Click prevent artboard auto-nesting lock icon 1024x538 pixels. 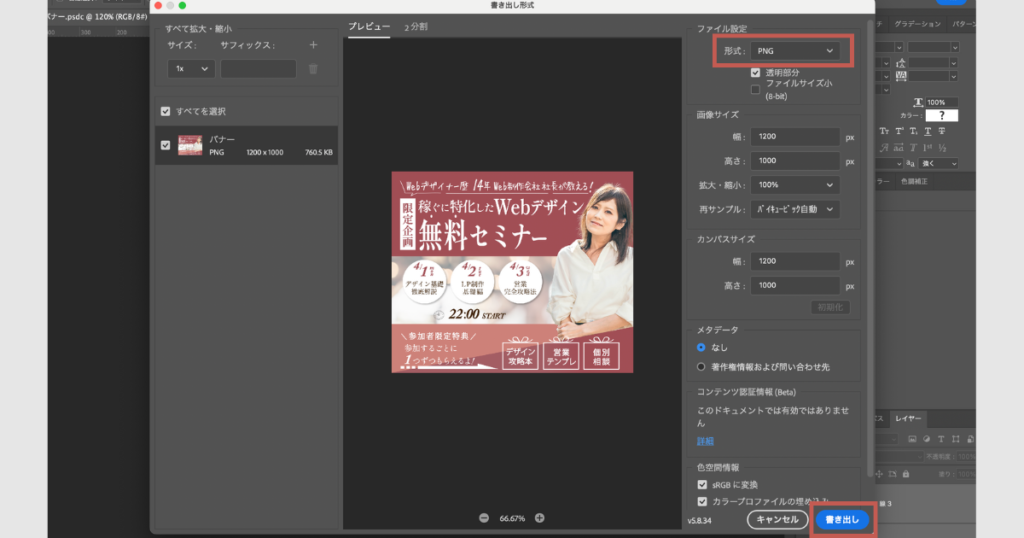pos(892,474)
